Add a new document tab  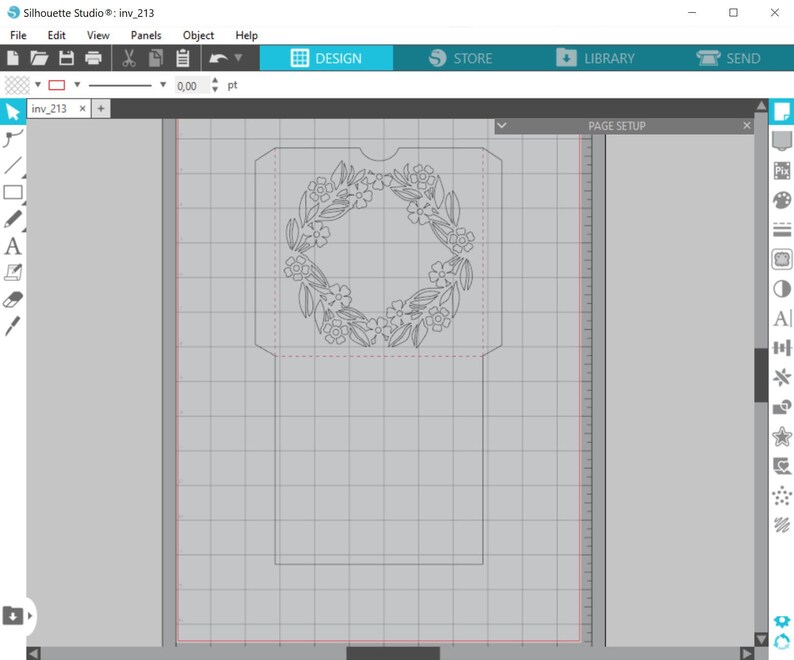[x=101, y=108]
